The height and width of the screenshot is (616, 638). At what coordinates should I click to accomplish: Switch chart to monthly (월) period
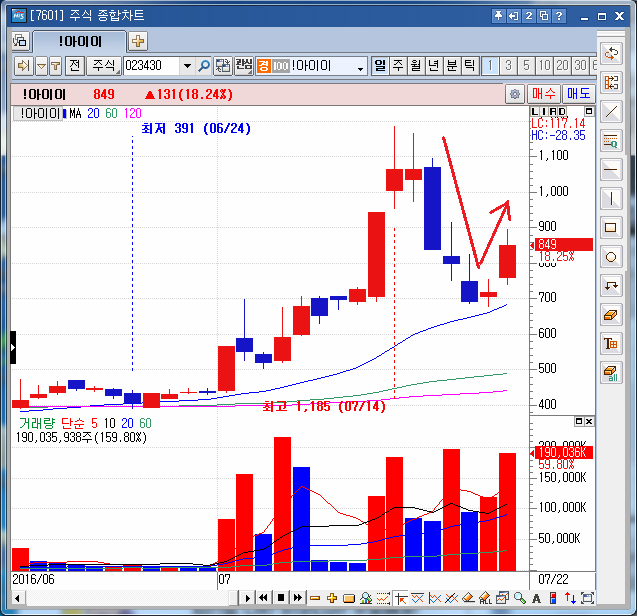[416, 66]
